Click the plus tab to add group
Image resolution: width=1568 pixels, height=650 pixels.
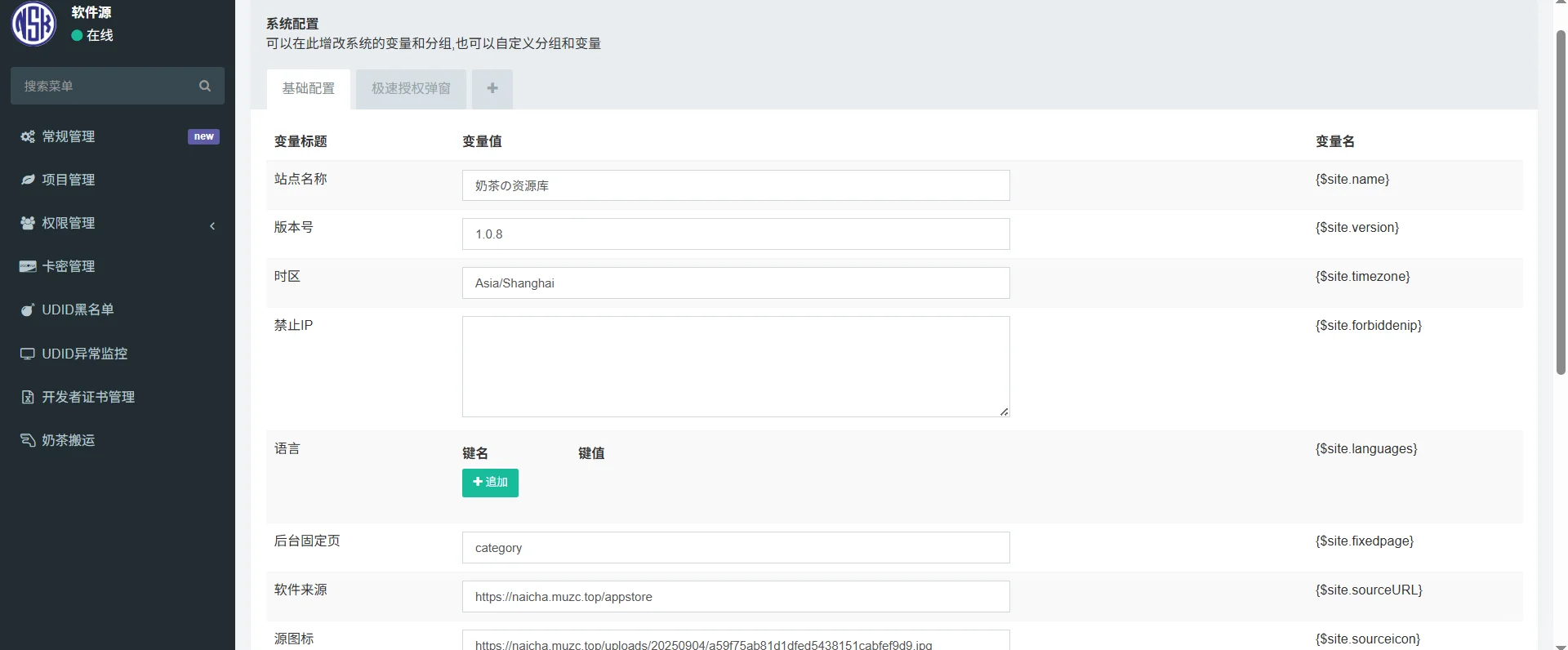coord(492,88)
